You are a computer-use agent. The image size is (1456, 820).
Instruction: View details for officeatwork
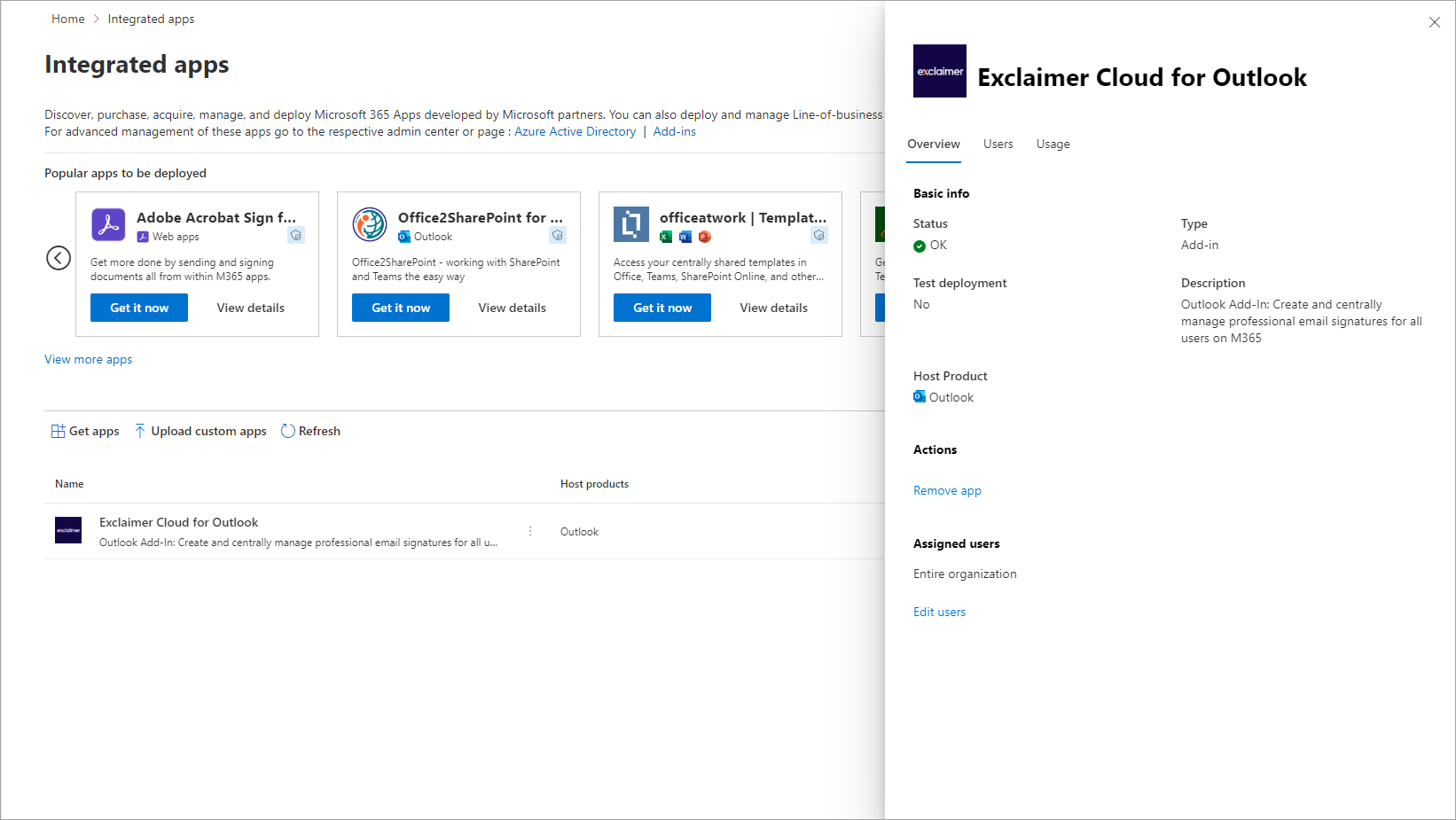[x=774, y=308]
